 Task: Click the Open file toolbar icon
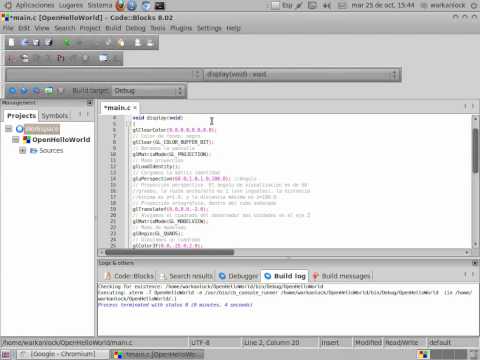tap(25, 43)
